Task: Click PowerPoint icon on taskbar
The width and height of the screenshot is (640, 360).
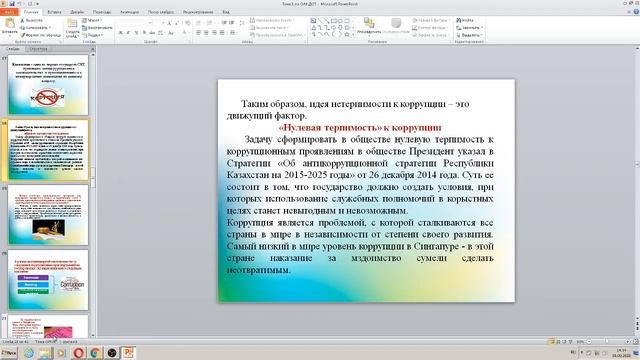Action: (x=129, y=353)
